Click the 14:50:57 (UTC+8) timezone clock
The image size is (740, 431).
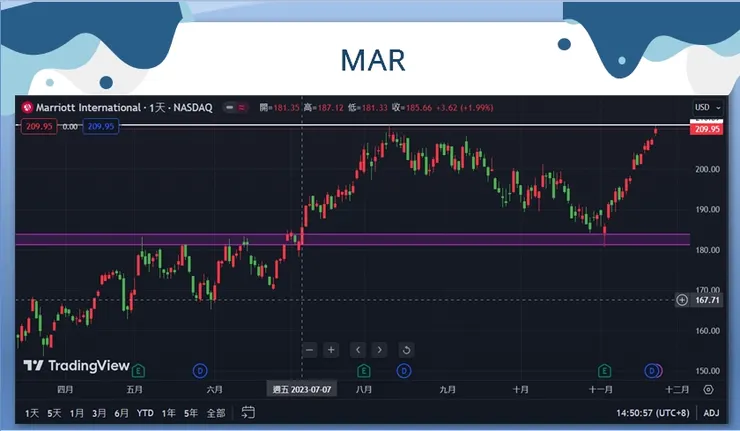(x=653, y=413)
